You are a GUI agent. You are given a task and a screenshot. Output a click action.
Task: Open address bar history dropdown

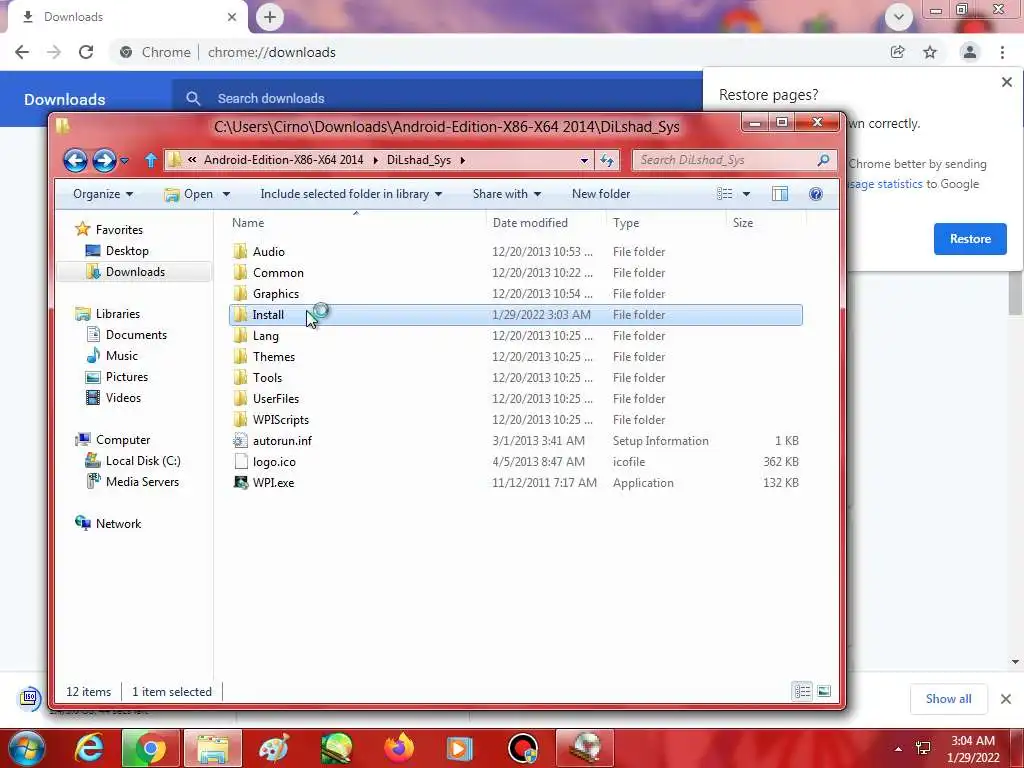[x=584, y=160]
